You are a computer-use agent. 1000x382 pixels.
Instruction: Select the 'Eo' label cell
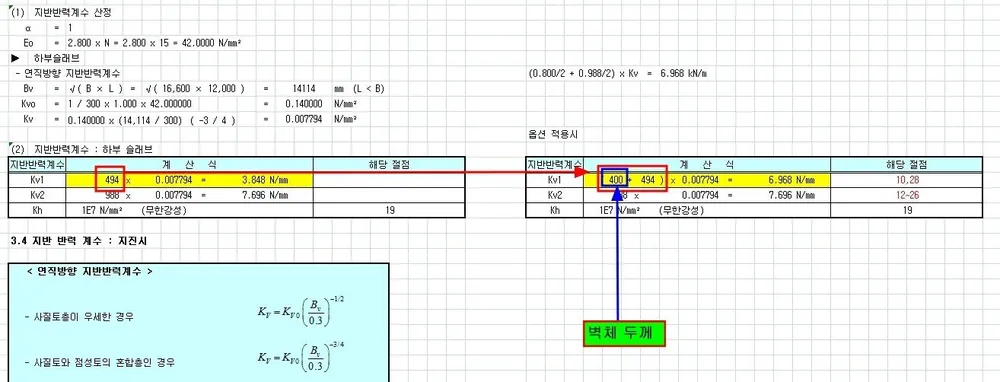coord(28,43)
